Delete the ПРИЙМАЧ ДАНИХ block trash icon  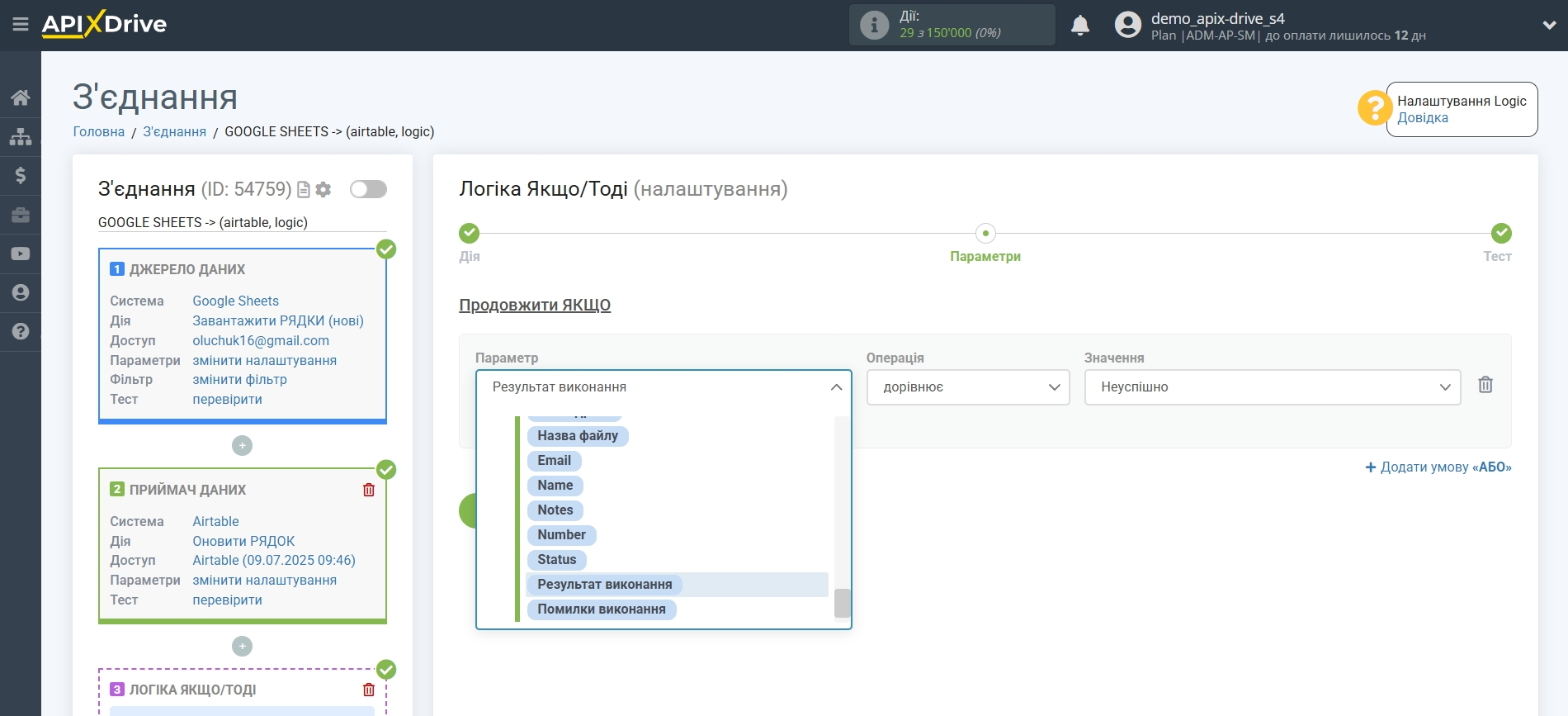point(369,490)
